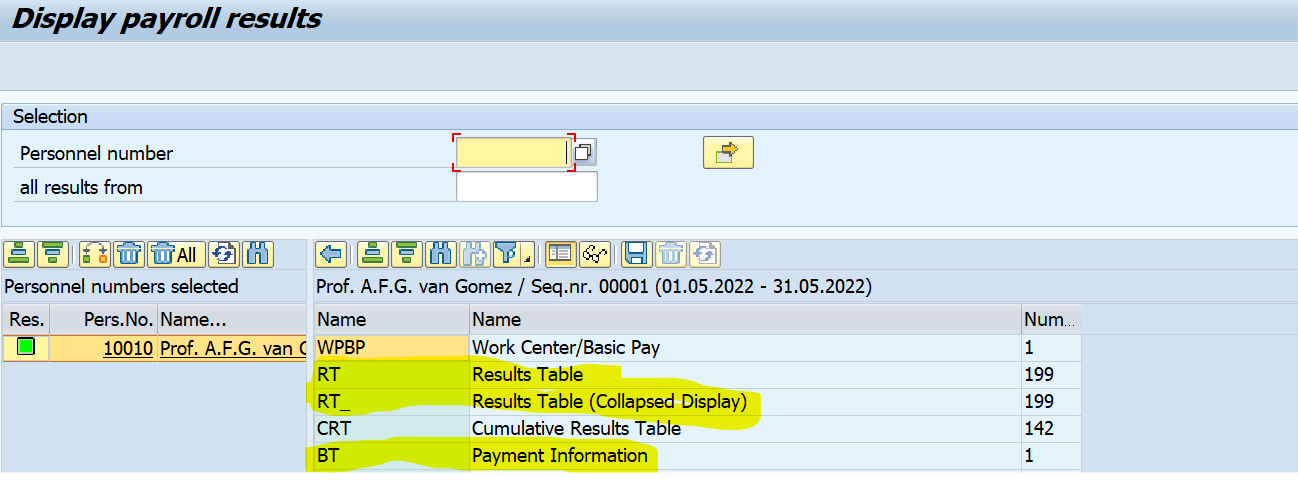1298x481 pixels.
Task: Click the 'all results from' input field
Action: [x=527, y=187]
